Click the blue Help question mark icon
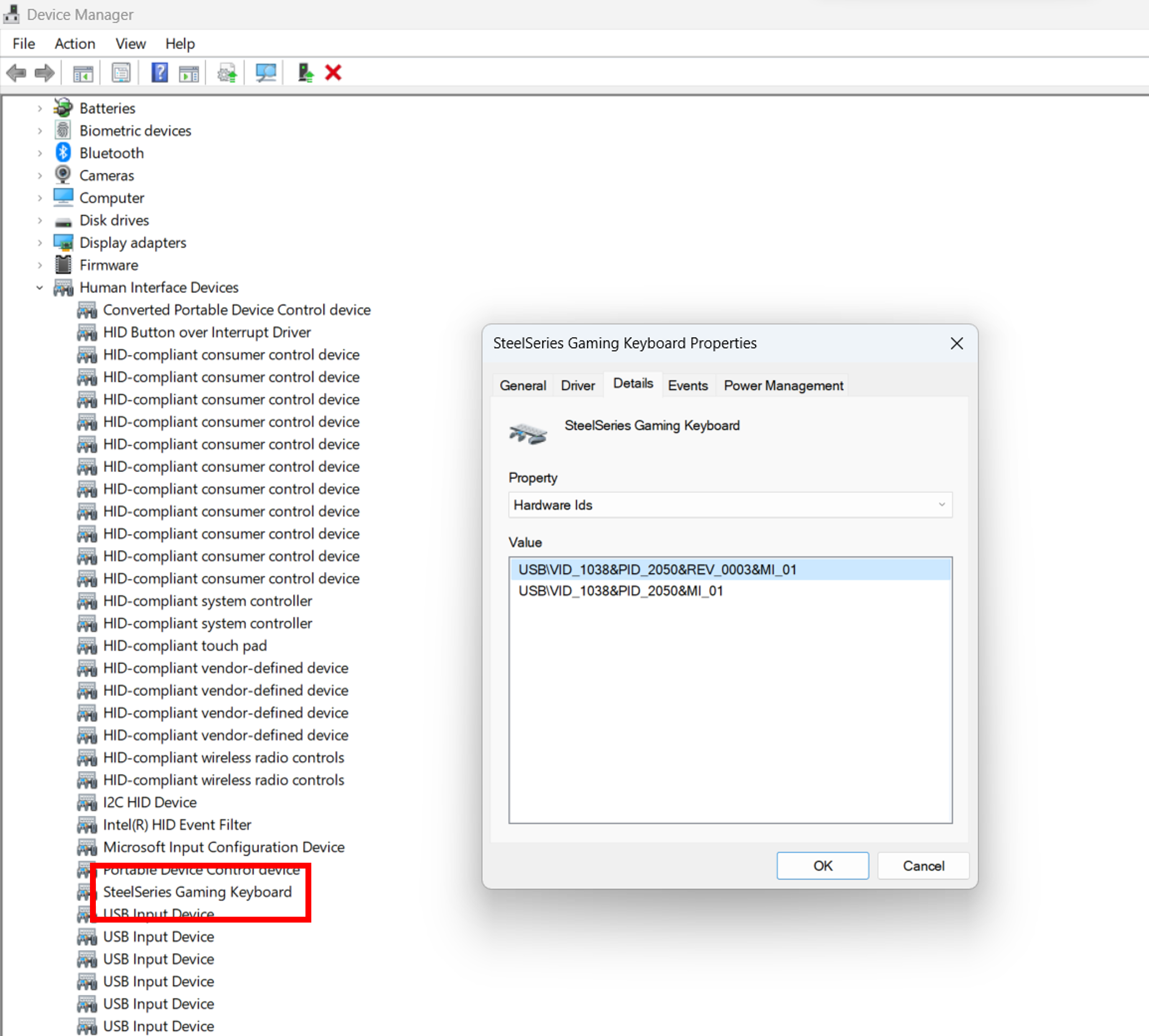The image size is (1149, 1036). coord(159,73)
